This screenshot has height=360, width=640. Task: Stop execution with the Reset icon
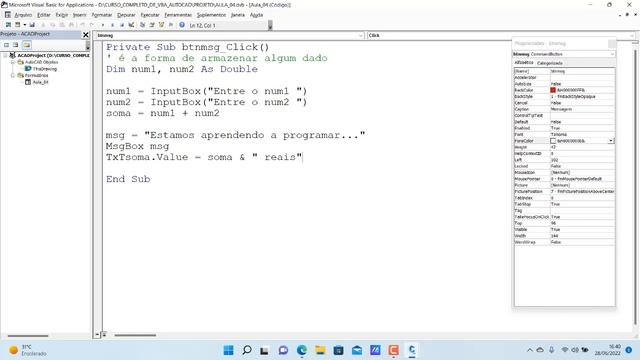click(x=122, y=25)
